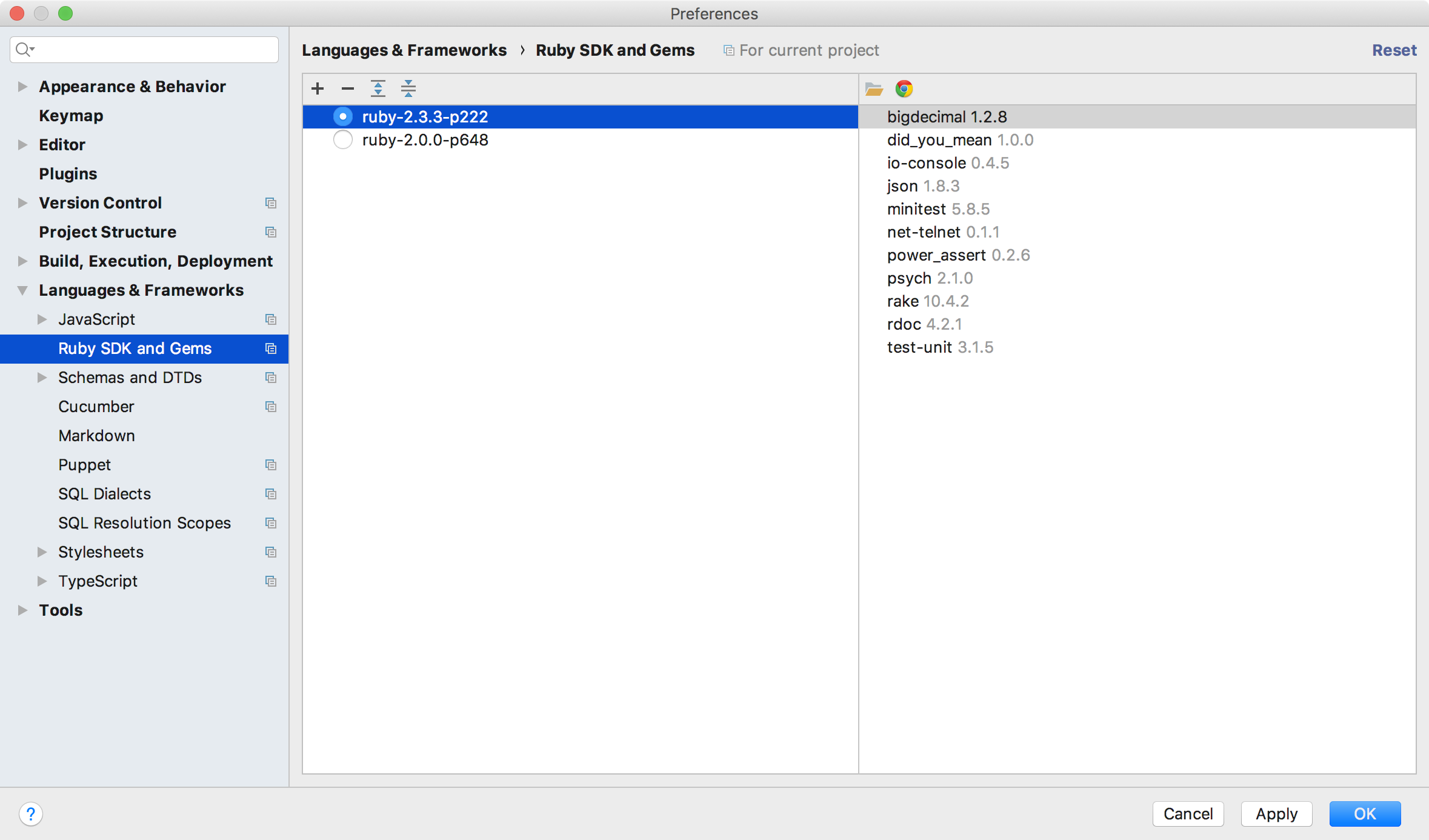Screen dimensions: 1429x840
Task: Click project-level icon beside Puppet
Action: click(x=271, y=465)
